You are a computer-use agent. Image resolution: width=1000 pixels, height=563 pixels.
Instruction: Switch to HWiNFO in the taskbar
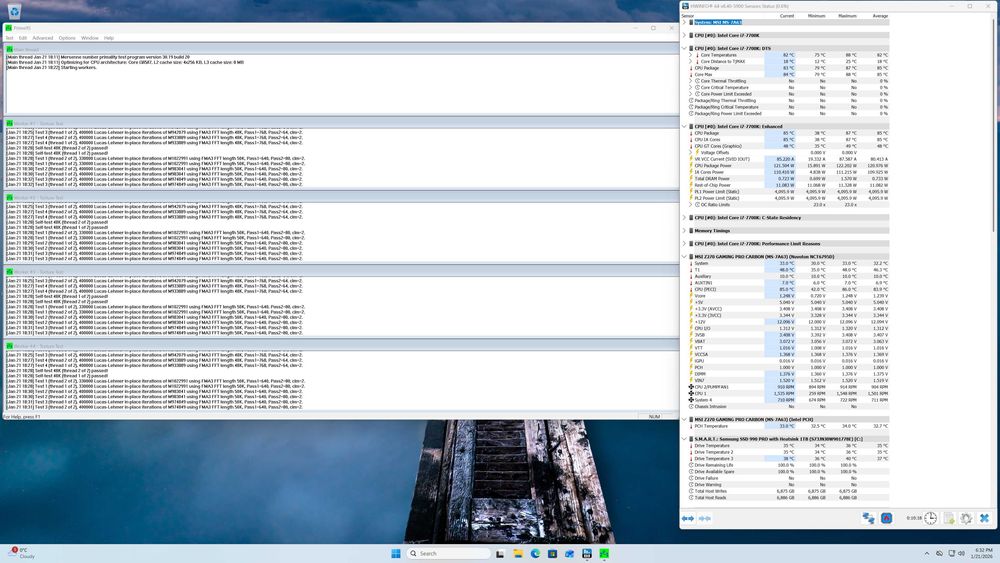click(x=587, y=553)
